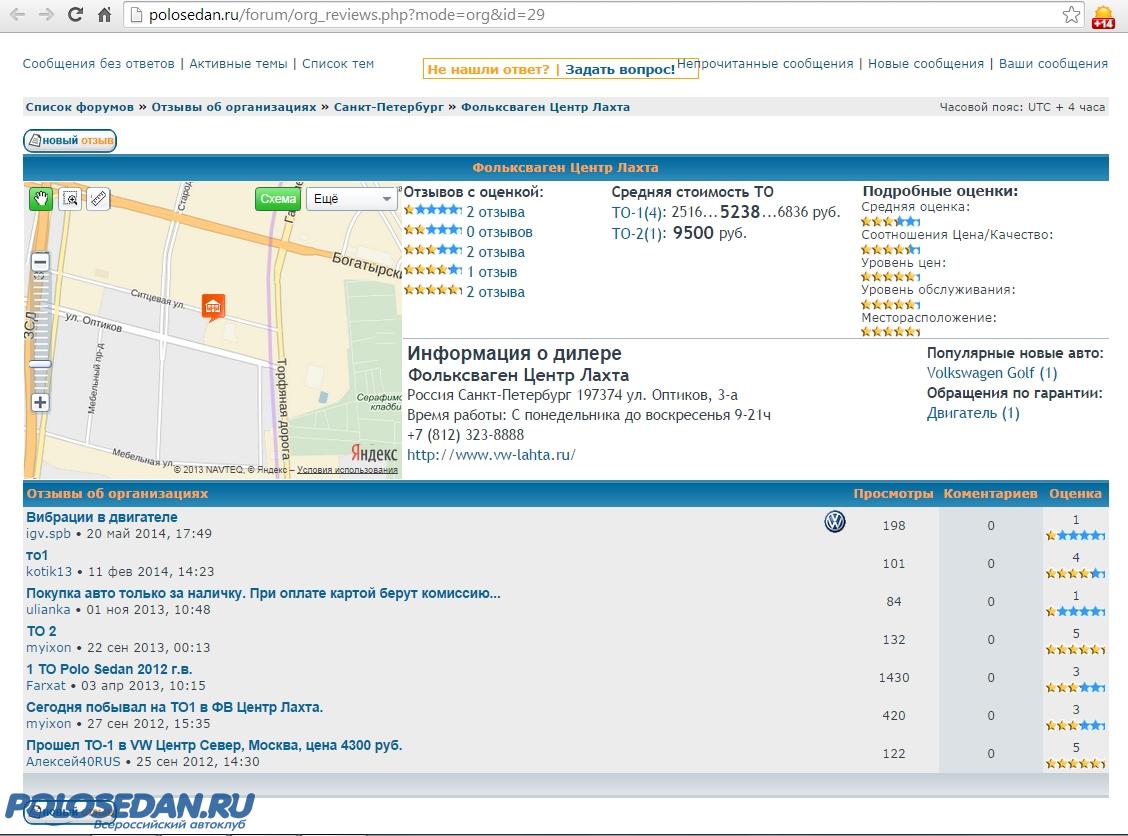The width and height of the screenshot is (1128, 836).
Task: Open weather extension icon showing +14
Action: (x=1103, y=16)
